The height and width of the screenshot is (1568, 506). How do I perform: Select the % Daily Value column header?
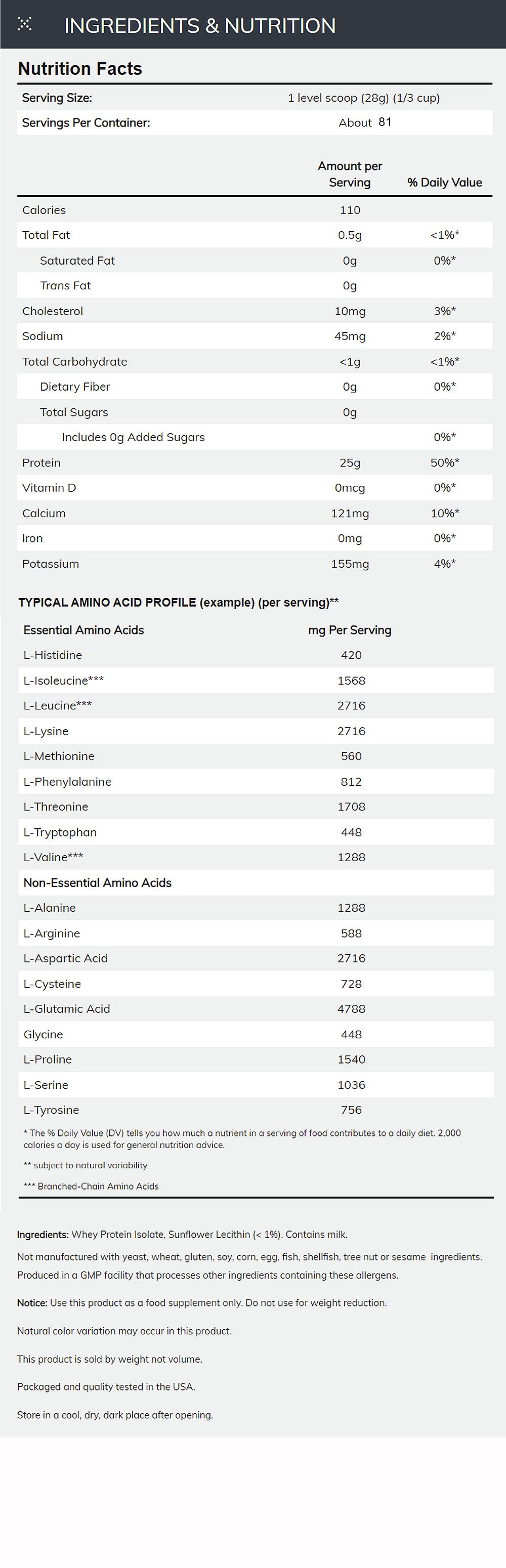(x=444, y=183)
